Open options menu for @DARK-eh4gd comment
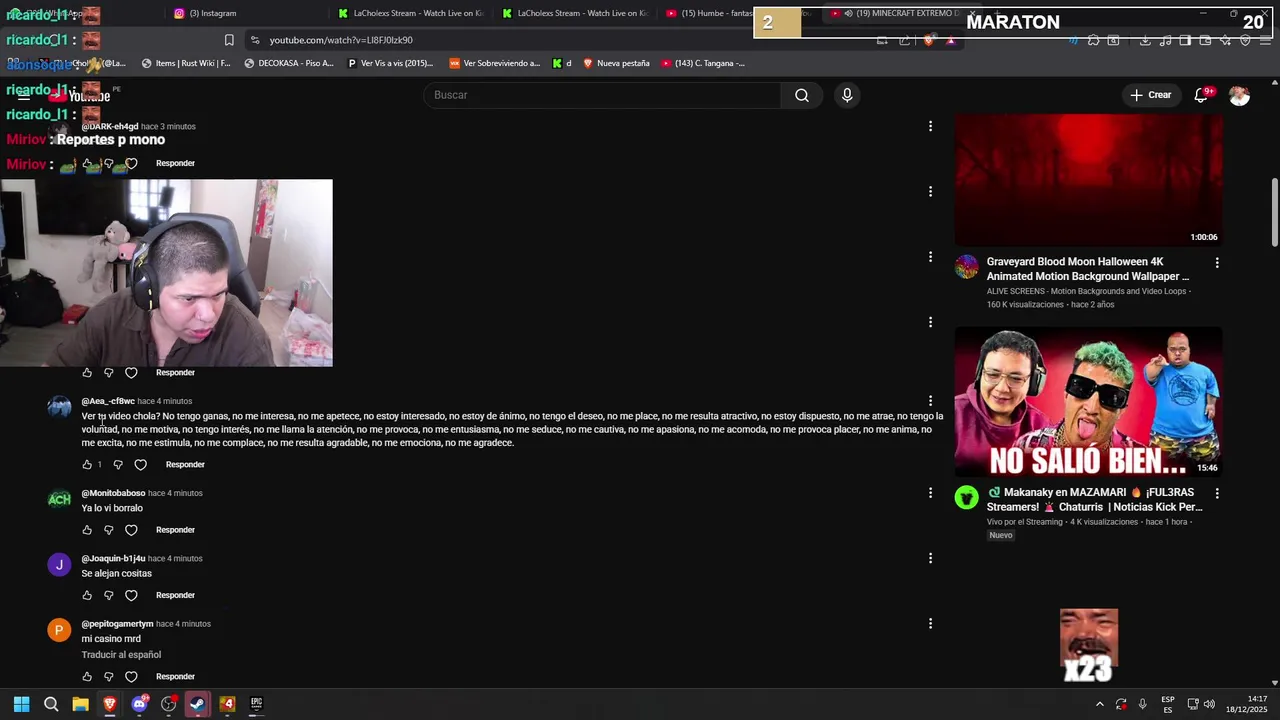1280x720 pixels. [930, 126]
